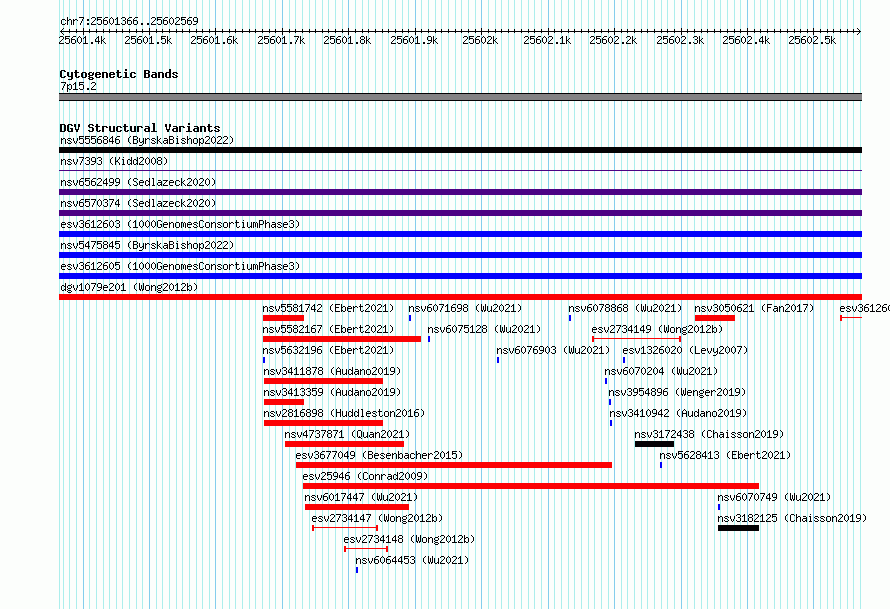Open nsv3413359 (Audano2019) variant

point(332,392)
